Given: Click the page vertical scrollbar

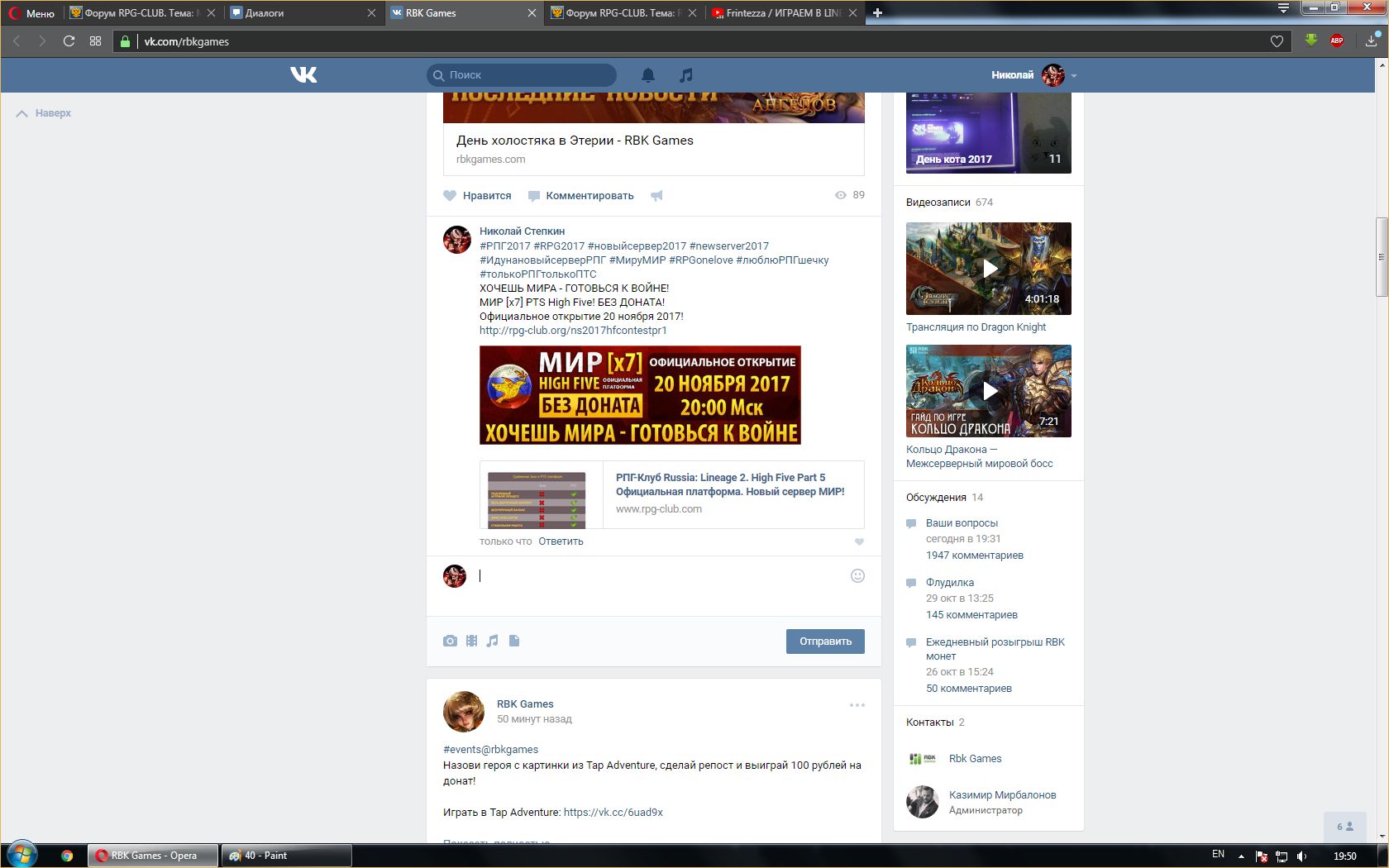Looking at the screenshot, I should click(x=1382, y=256).
